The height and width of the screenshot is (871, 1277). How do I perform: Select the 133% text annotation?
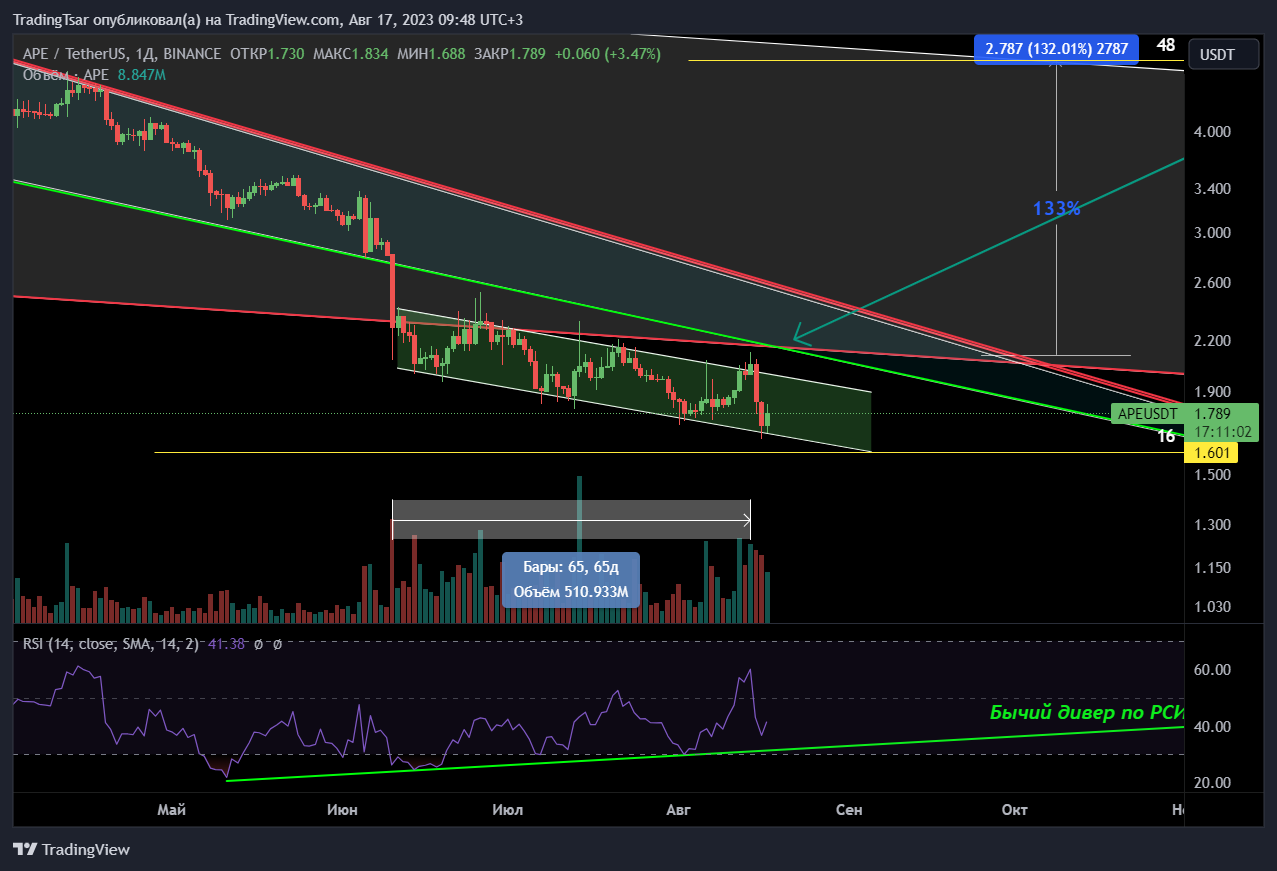pos(1056,209)
